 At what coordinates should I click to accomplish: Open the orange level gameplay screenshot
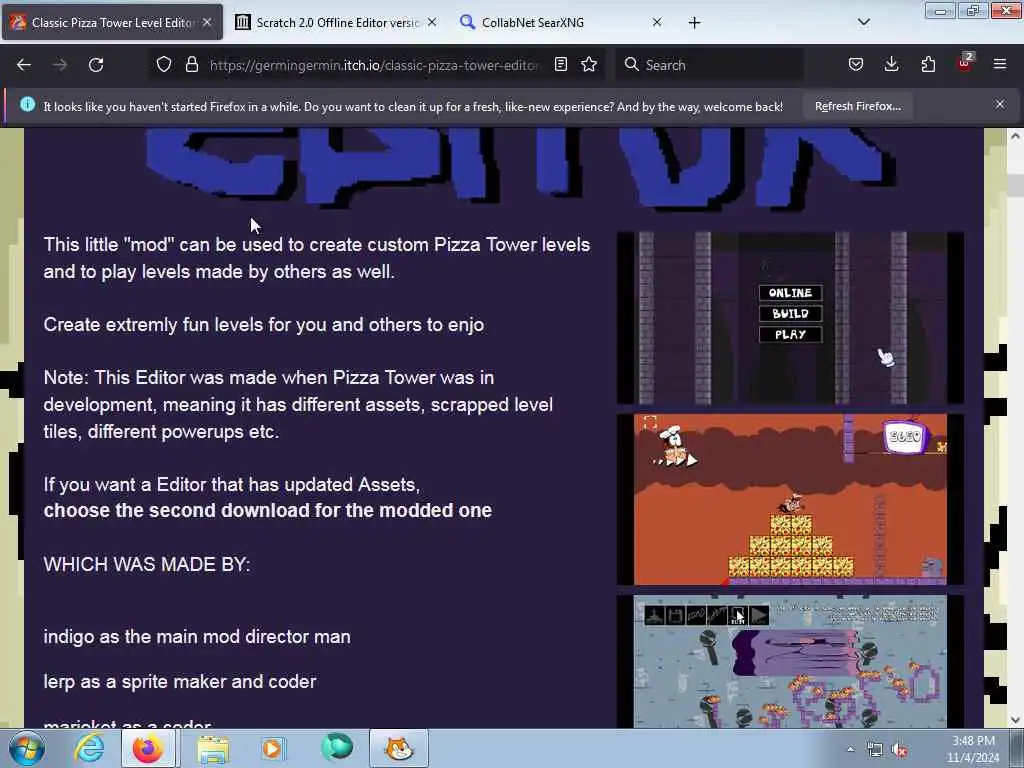790,500
